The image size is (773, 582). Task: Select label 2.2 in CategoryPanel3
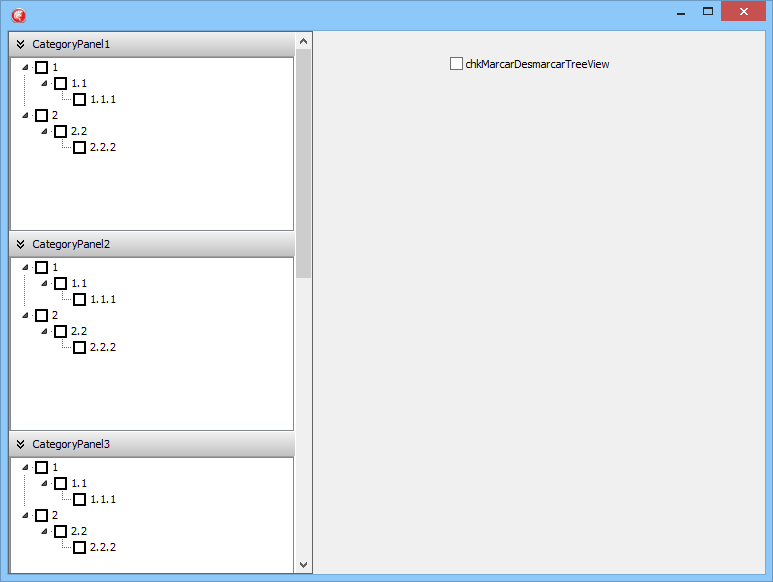click(x=79, y=531)
